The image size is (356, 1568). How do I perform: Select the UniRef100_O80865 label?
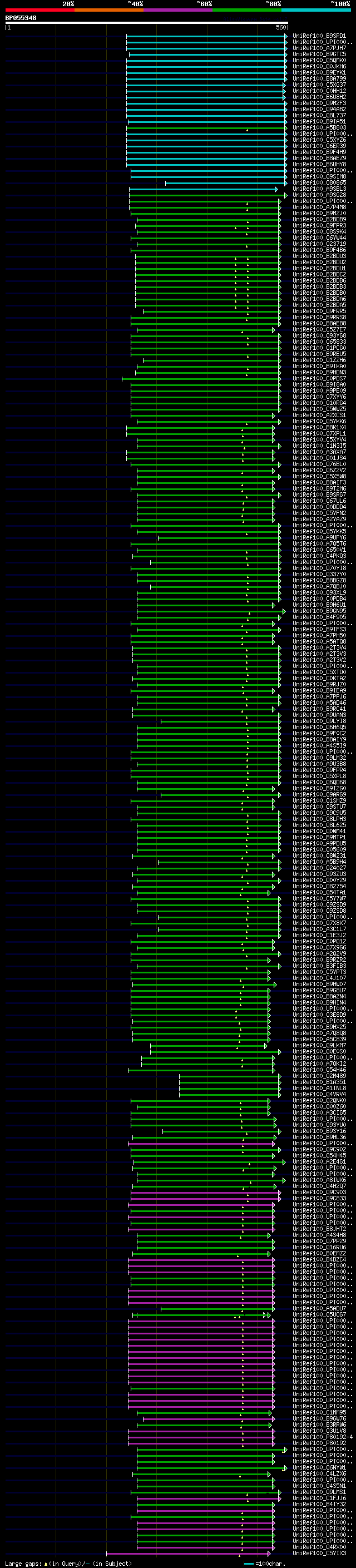pos(319,182)
